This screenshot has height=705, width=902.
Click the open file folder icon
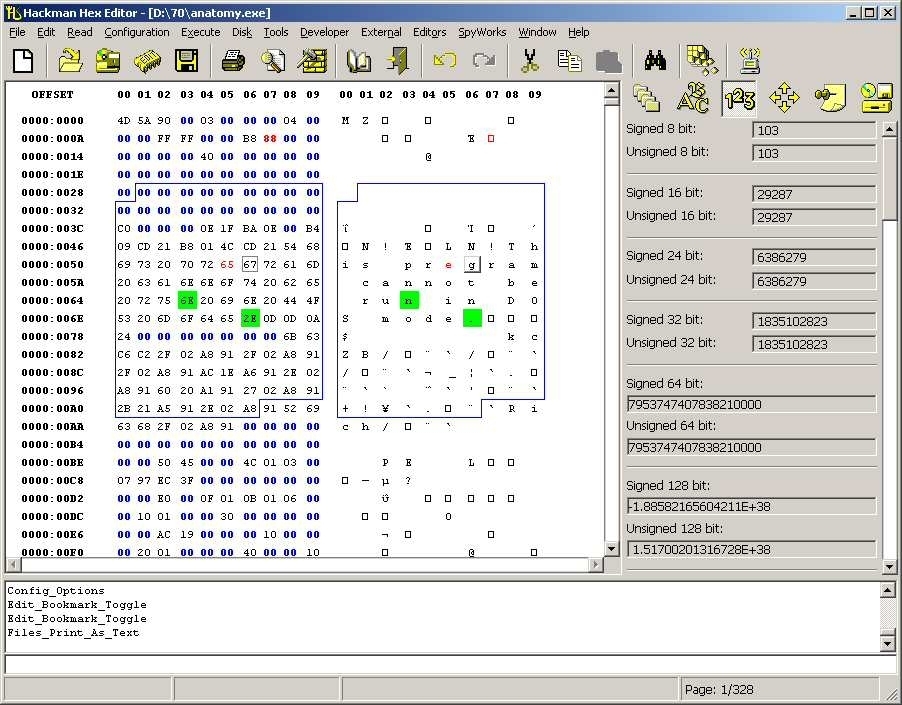click(x=70, y=60)
